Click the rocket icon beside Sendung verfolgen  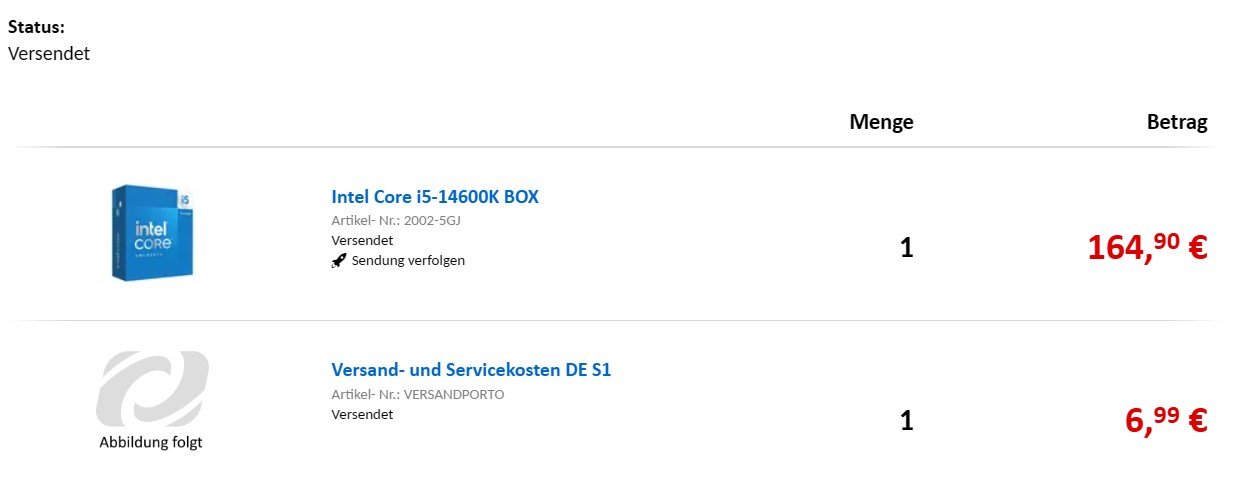tap(339, 261)
